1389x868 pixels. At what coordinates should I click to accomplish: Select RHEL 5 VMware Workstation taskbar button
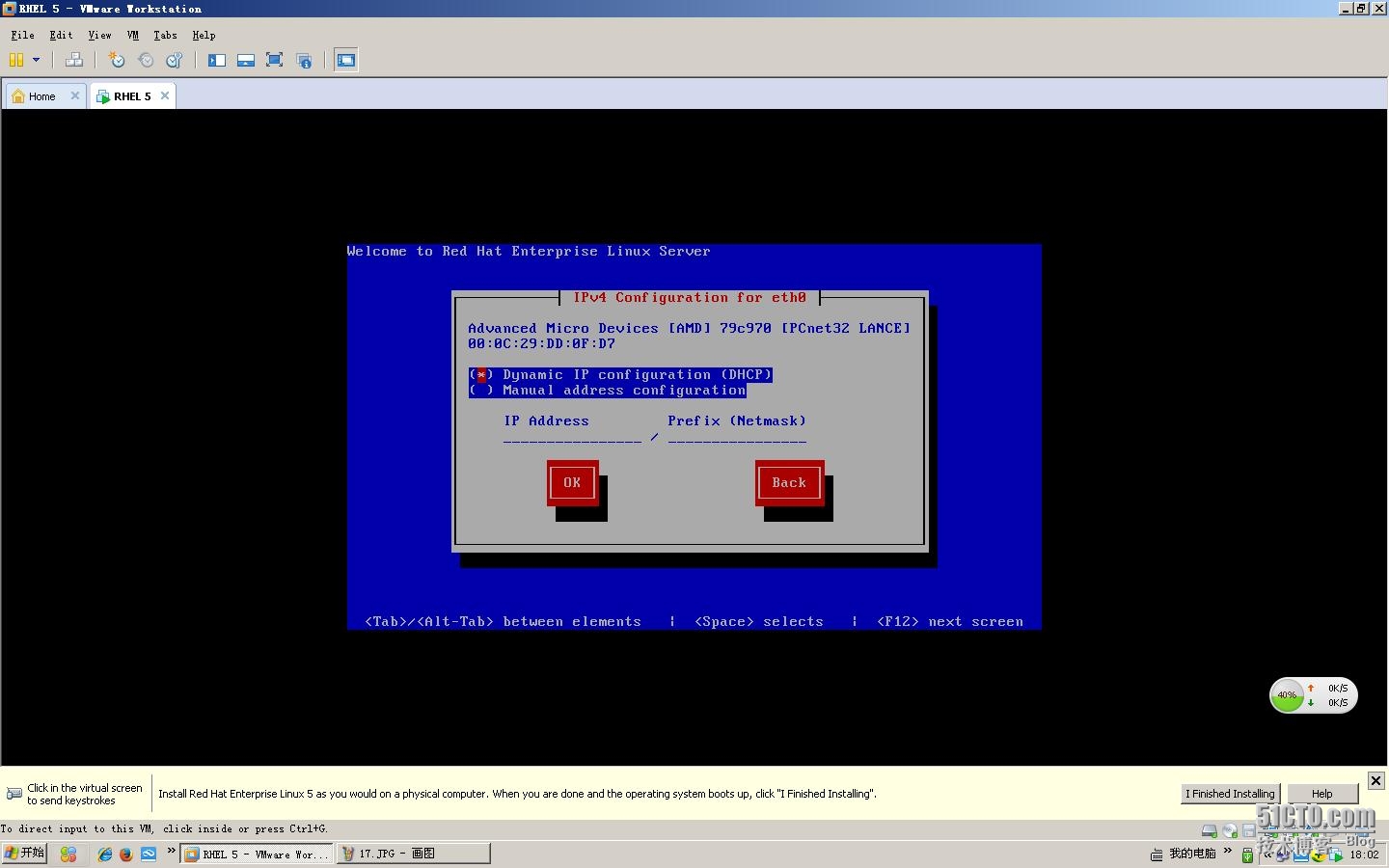pyautogui.click(x=257, y=854)
